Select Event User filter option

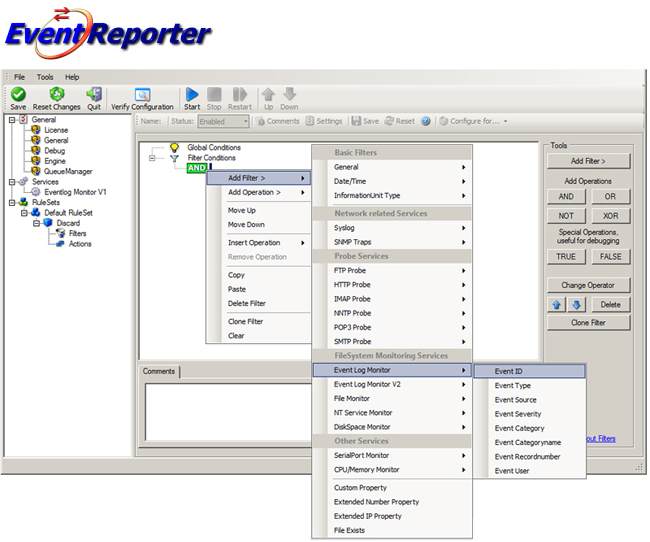pyautogui.click(x=530, y=471)
